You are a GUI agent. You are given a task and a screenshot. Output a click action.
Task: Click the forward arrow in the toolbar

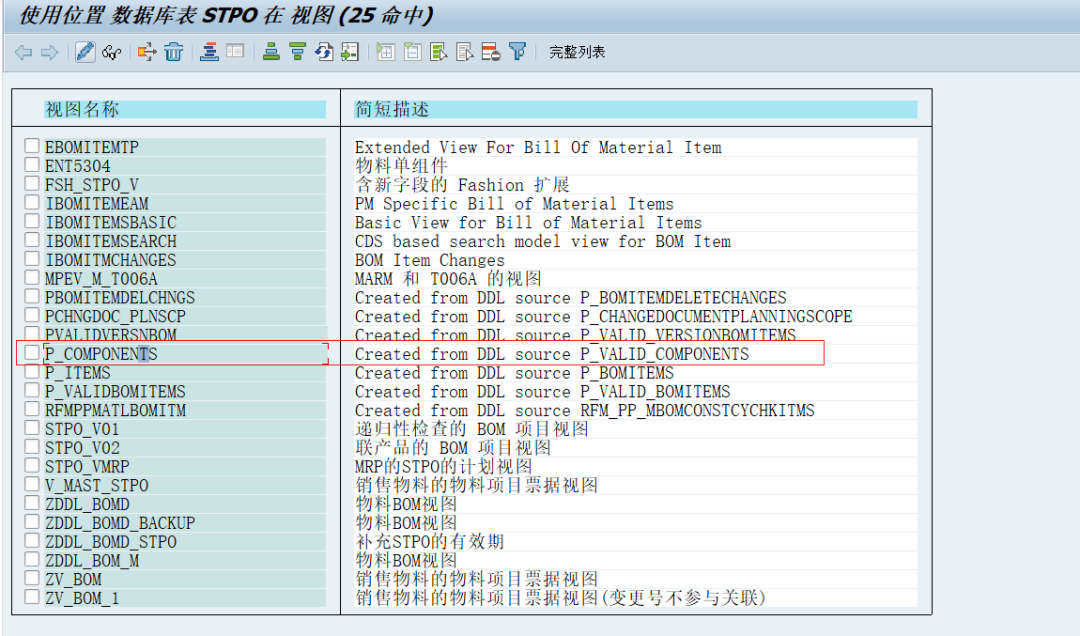click(50, 52)
